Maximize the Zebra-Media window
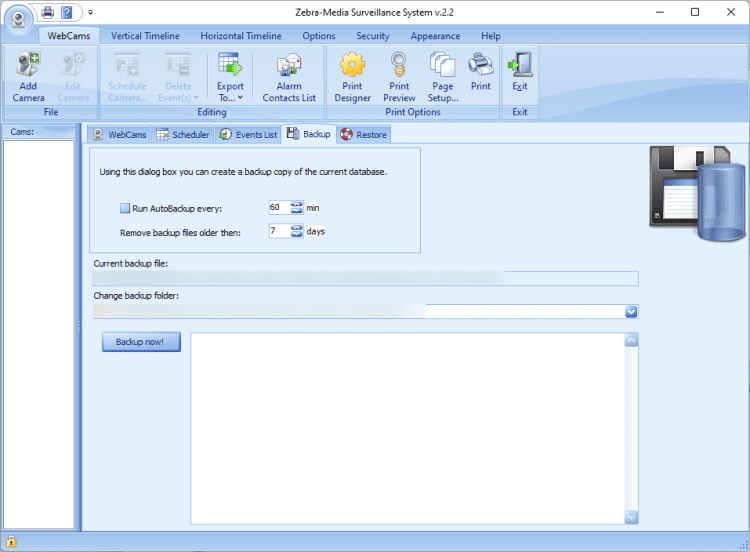Image resolution: width=750 pixels, height=552 pixels. (x=695, y=12)
